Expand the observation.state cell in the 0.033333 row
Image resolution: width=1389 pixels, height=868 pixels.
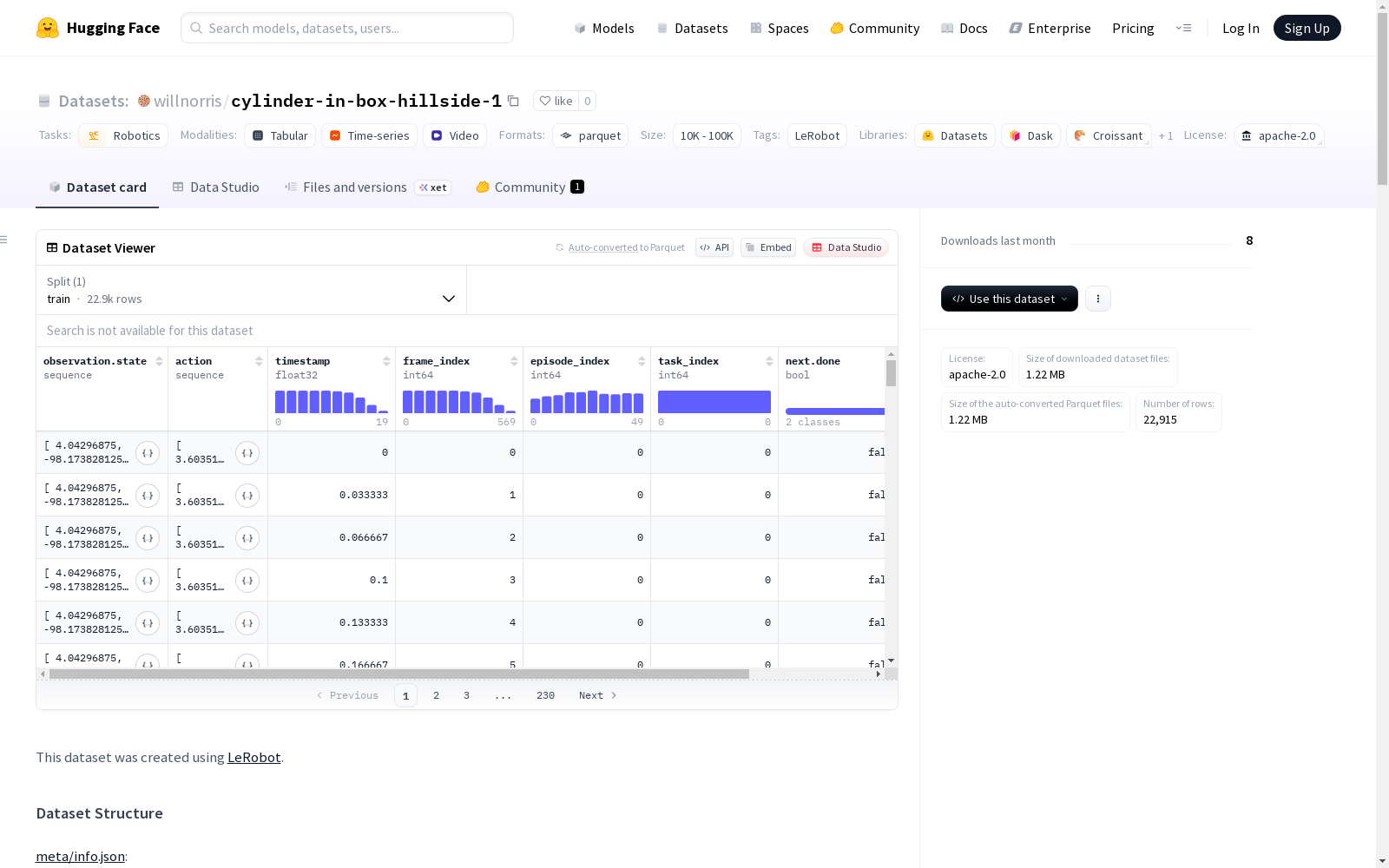tap(148, 496)
